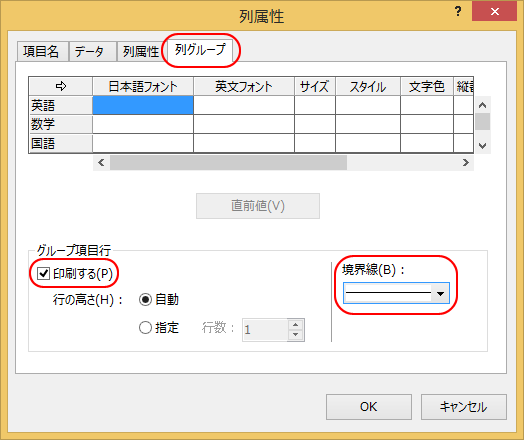Click horizontal scrollbar left arrow

tap(101, 163)
